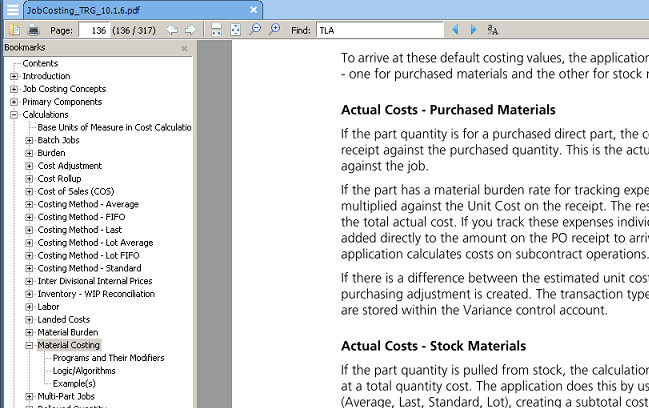This screenshot has height=408, width=649.
Task: Click the zoom out magnifier
Action: (x=255, y=29)
